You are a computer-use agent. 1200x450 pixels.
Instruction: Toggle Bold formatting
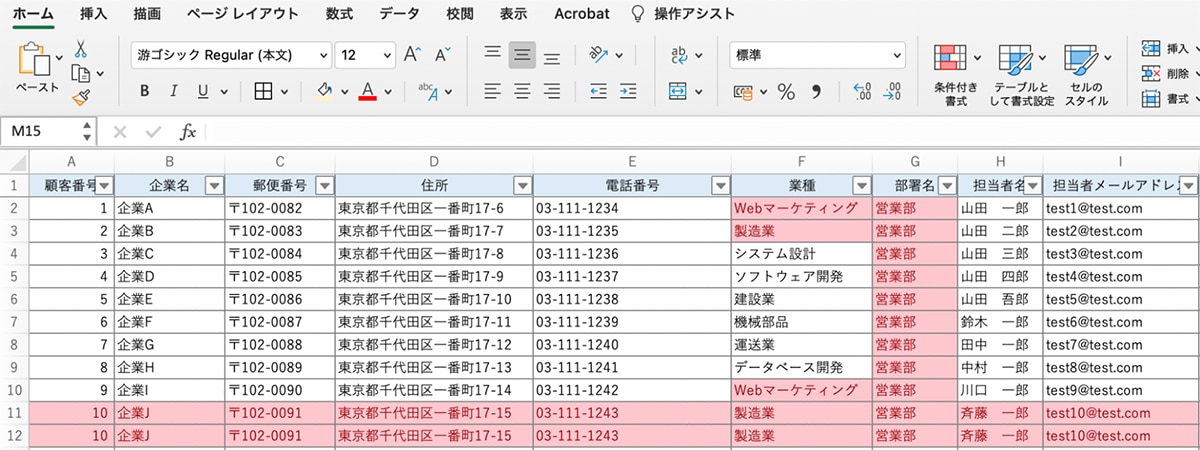(145, 91)
